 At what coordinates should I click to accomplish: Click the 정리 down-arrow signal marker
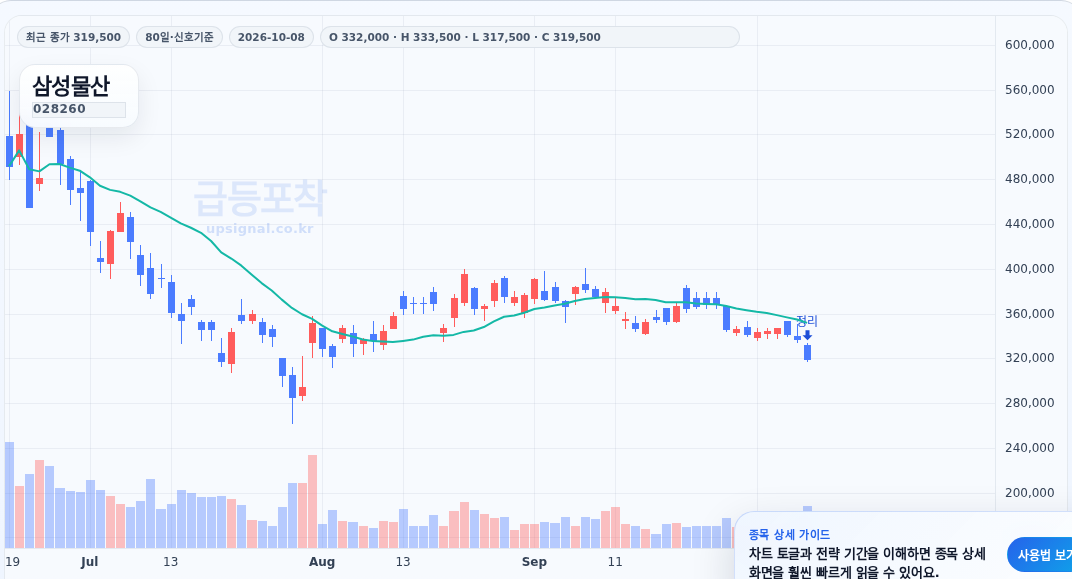tap(807, 335)
